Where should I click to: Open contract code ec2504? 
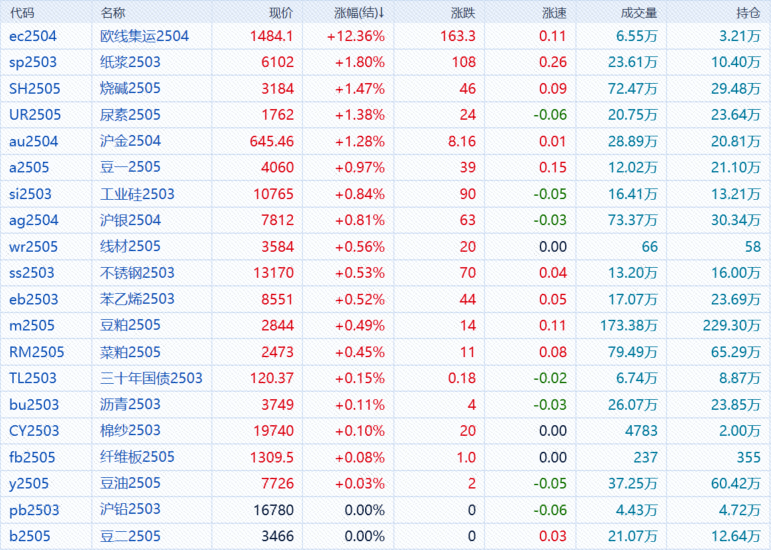point(34,36)
